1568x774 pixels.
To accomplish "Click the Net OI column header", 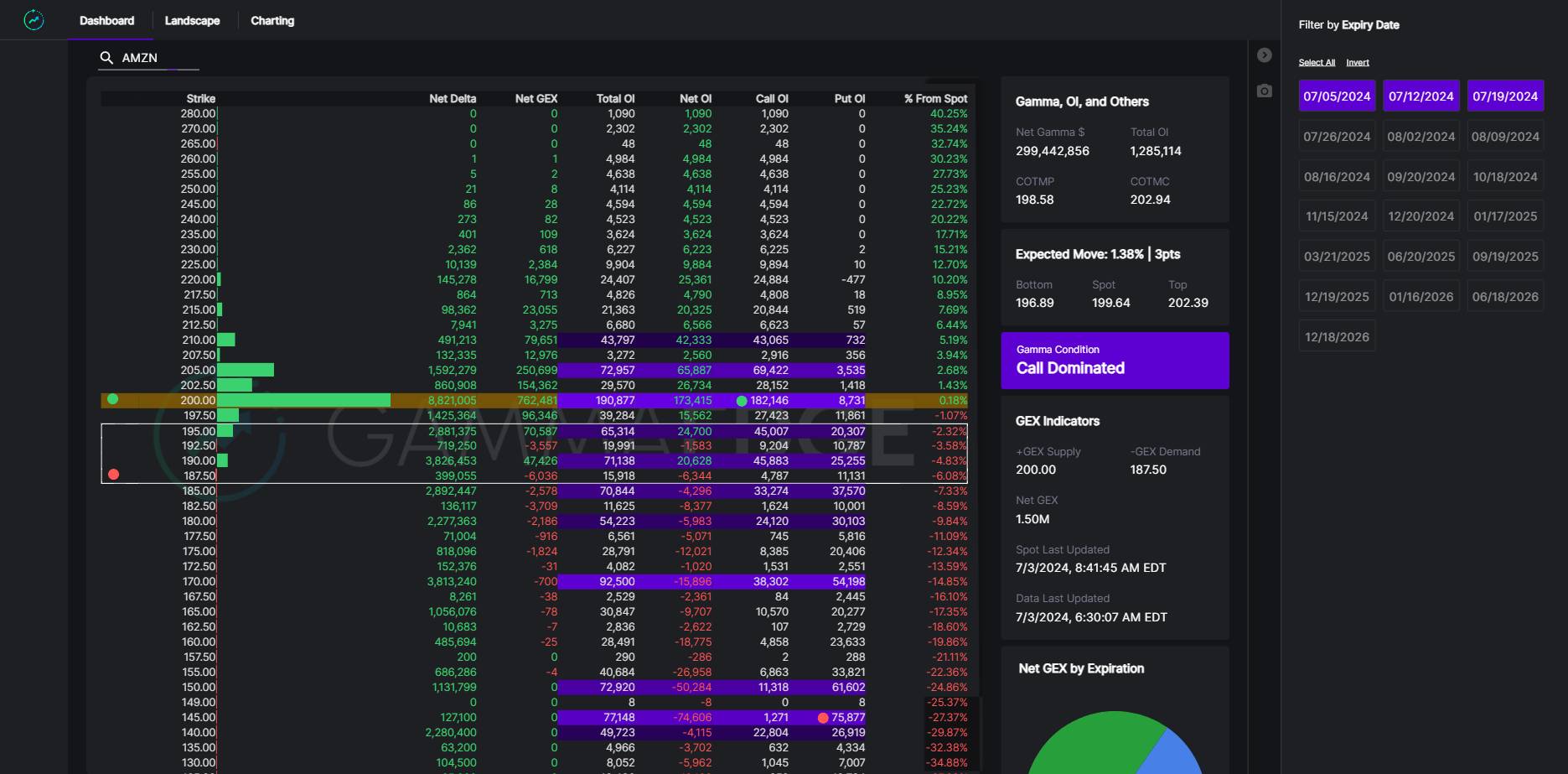I will (696, 98).
